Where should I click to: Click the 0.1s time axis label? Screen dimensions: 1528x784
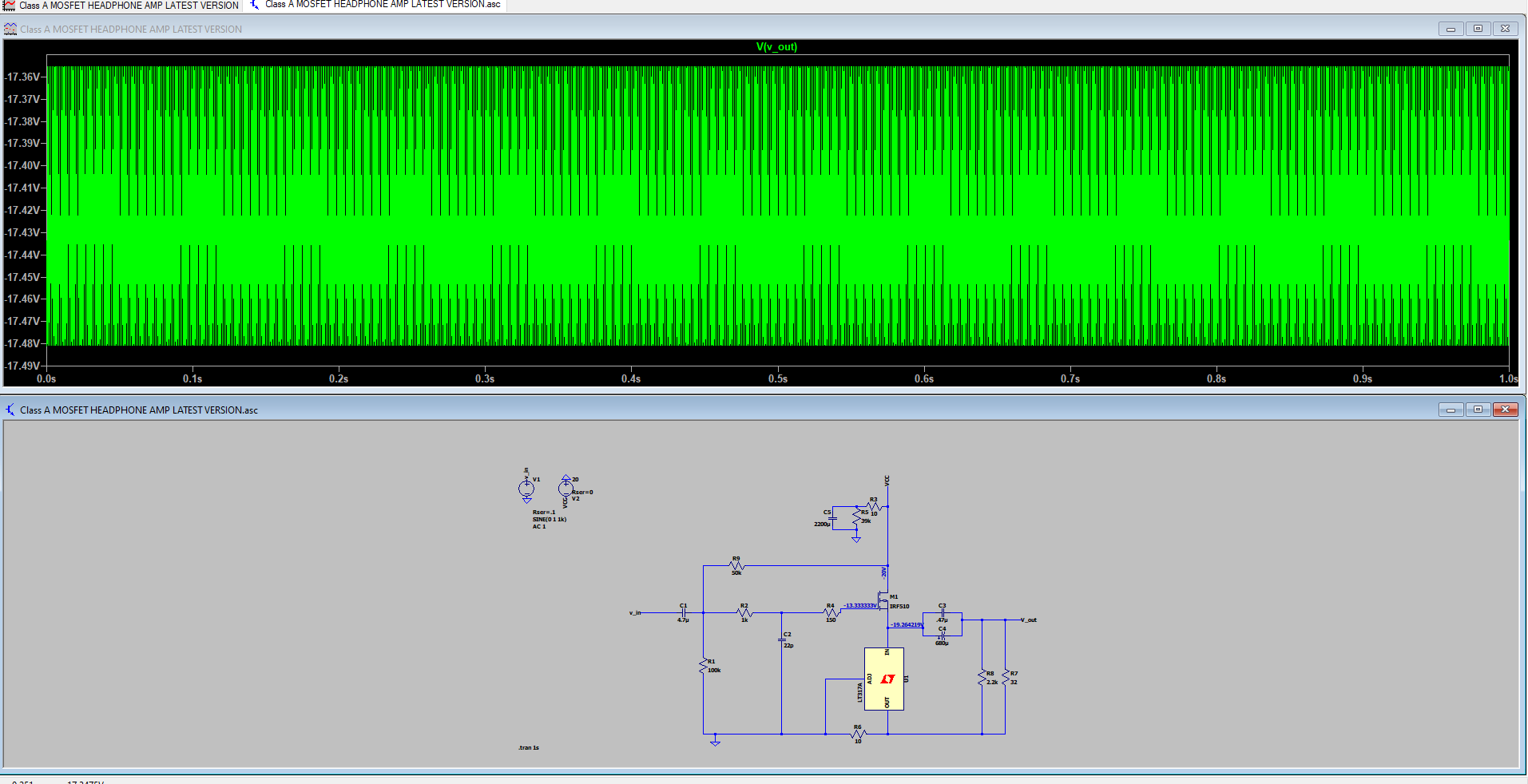point(192,378)
